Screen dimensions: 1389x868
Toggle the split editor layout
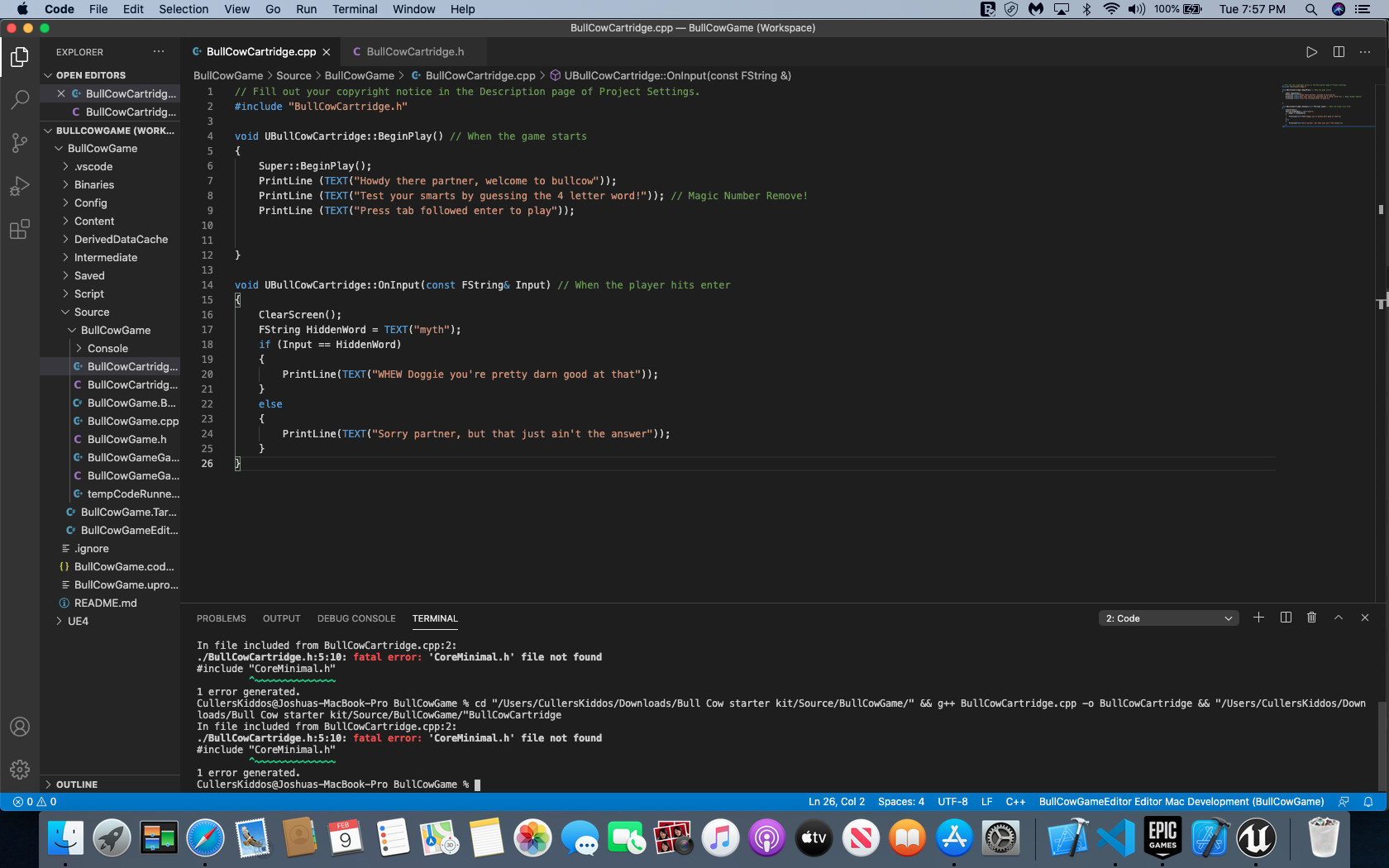click(1339, 51)
